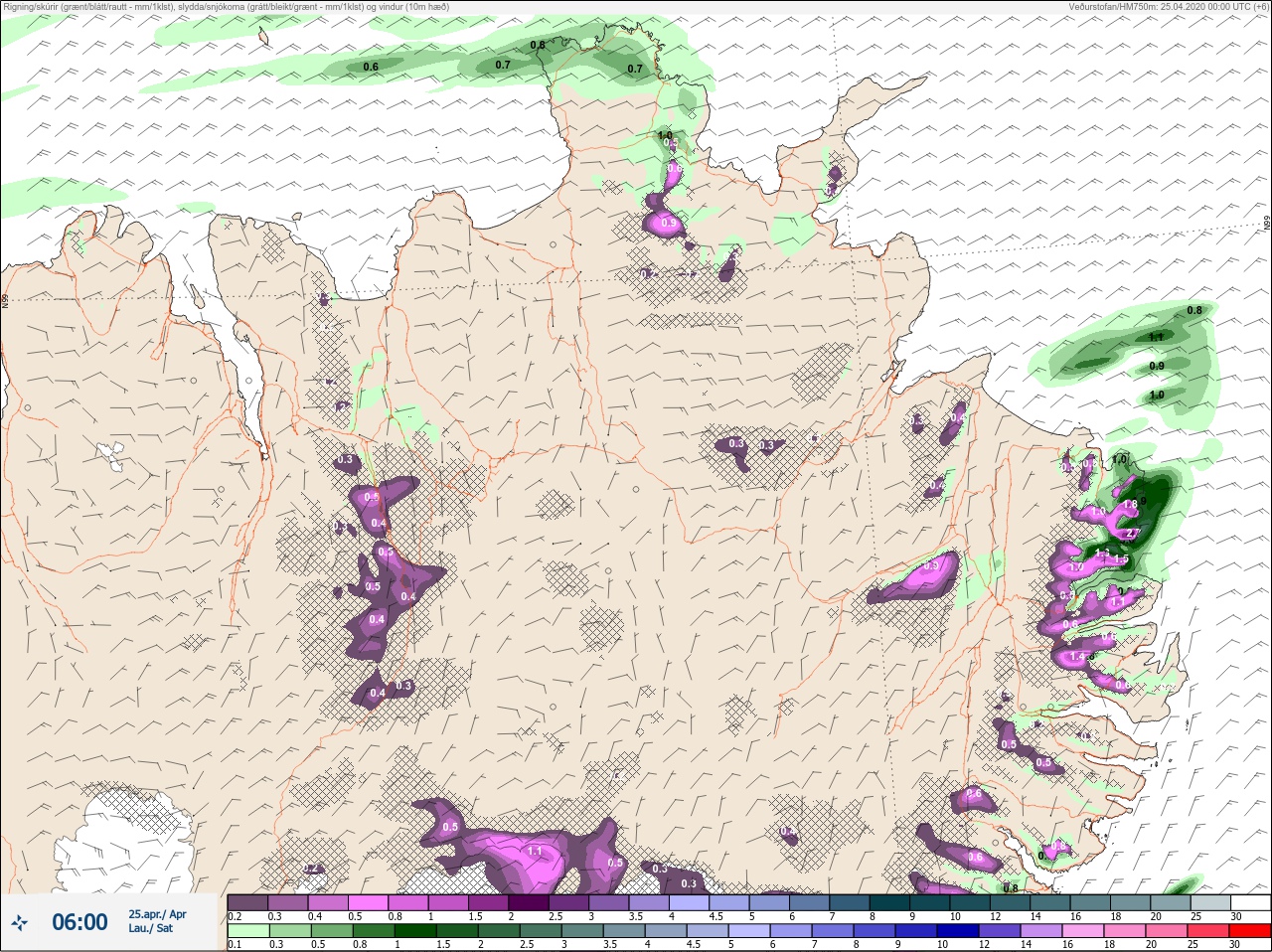Click the Veðurstofan logo beside the 06:00 time
1272x952 pixels.
(20, 923)
